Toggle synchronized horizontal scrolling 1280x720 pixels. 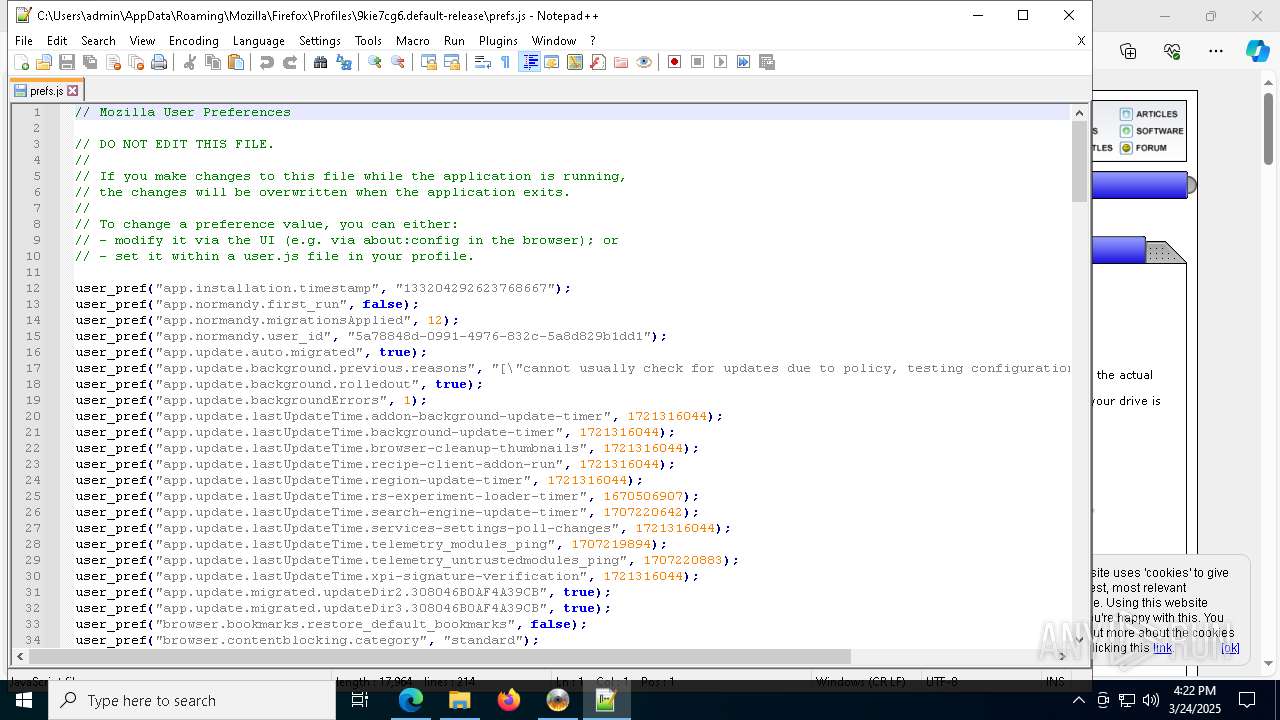(452, 62)
